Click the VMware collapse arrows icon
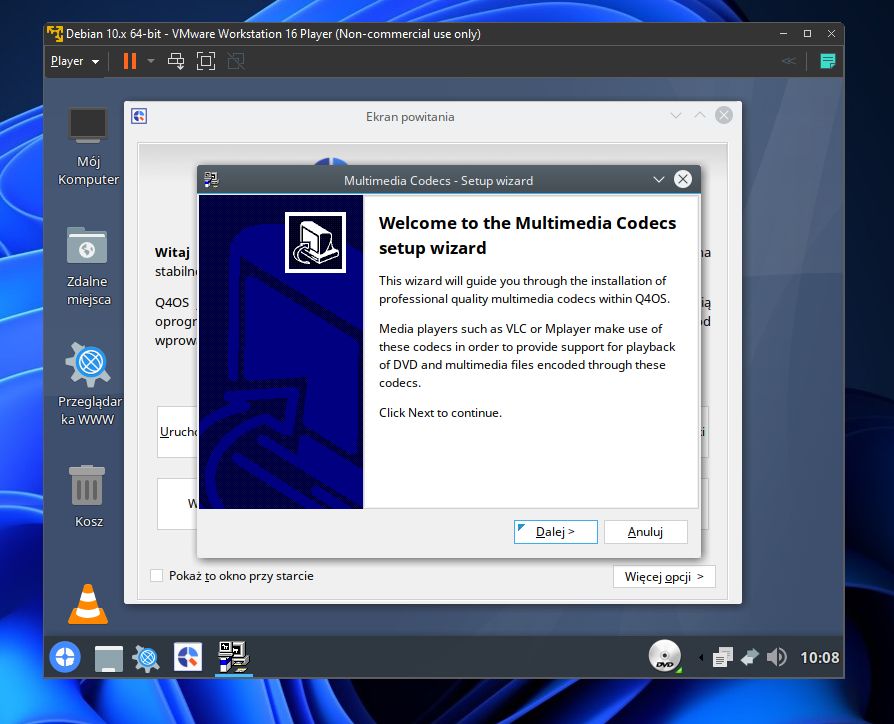Viewport: 894px width, 724px height. point(789,61)
